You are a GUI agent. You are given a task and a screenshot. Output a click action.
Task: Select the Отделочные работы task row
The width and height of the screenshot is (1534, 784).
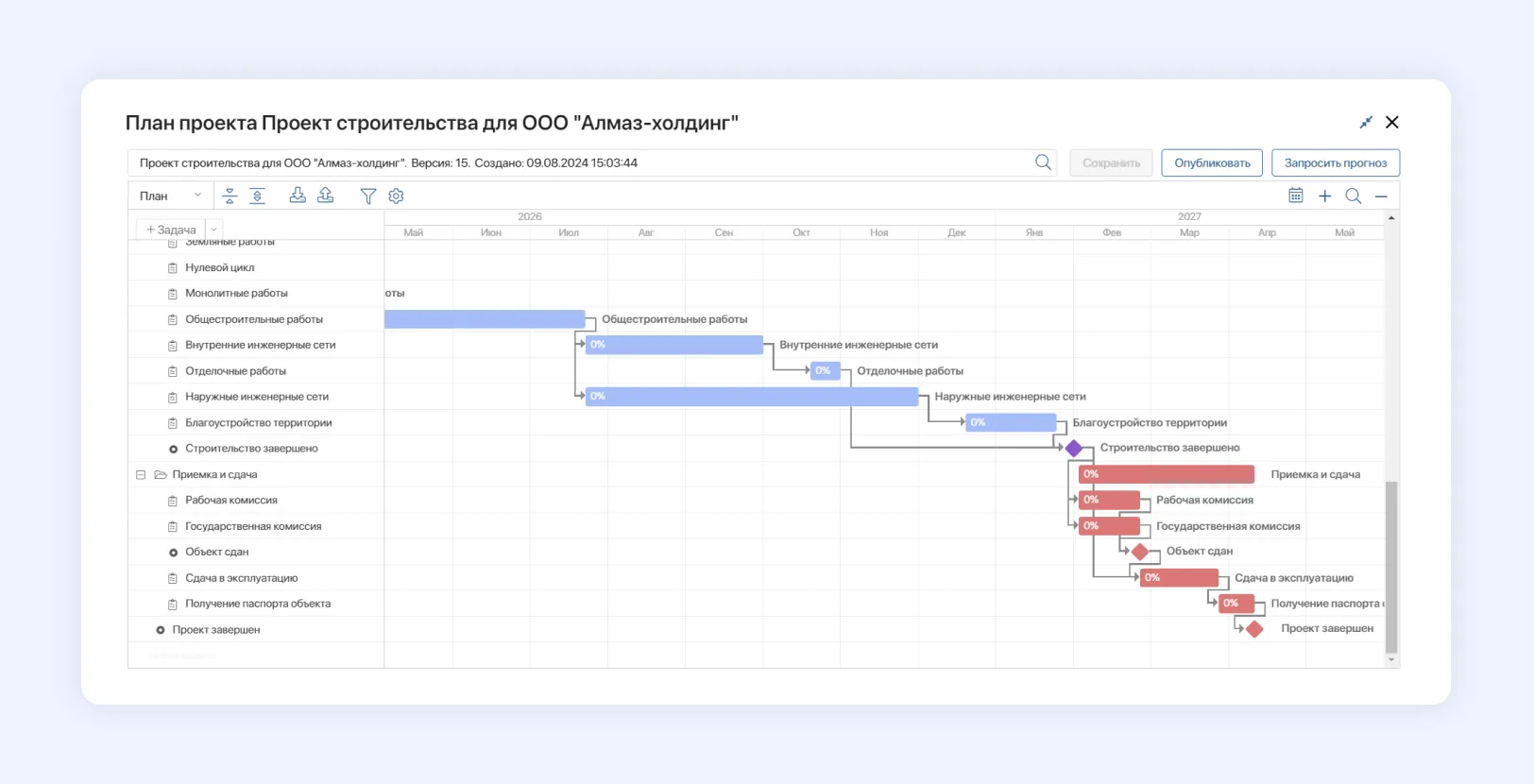235,371
